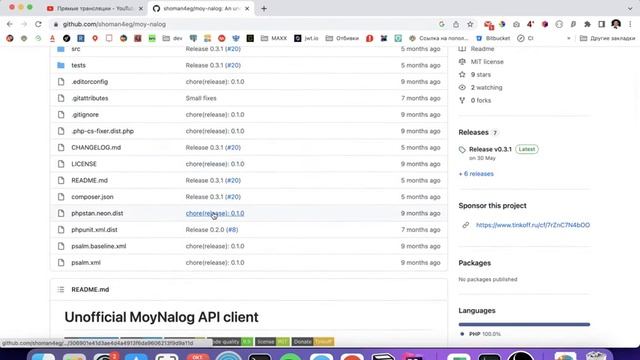Open the Google Translate icon in address bar

coord(442,24)
